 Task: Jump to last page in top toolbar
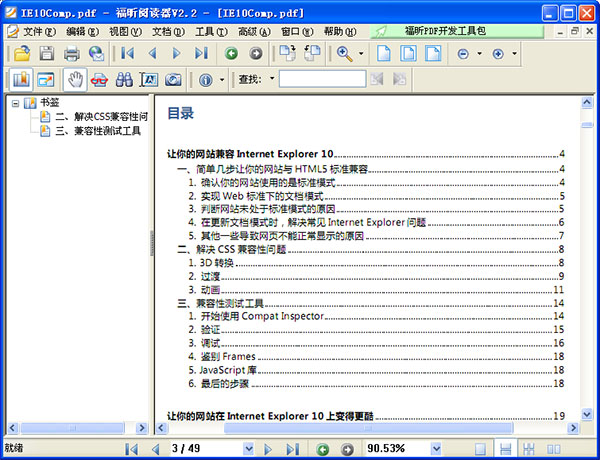[201, 53]
